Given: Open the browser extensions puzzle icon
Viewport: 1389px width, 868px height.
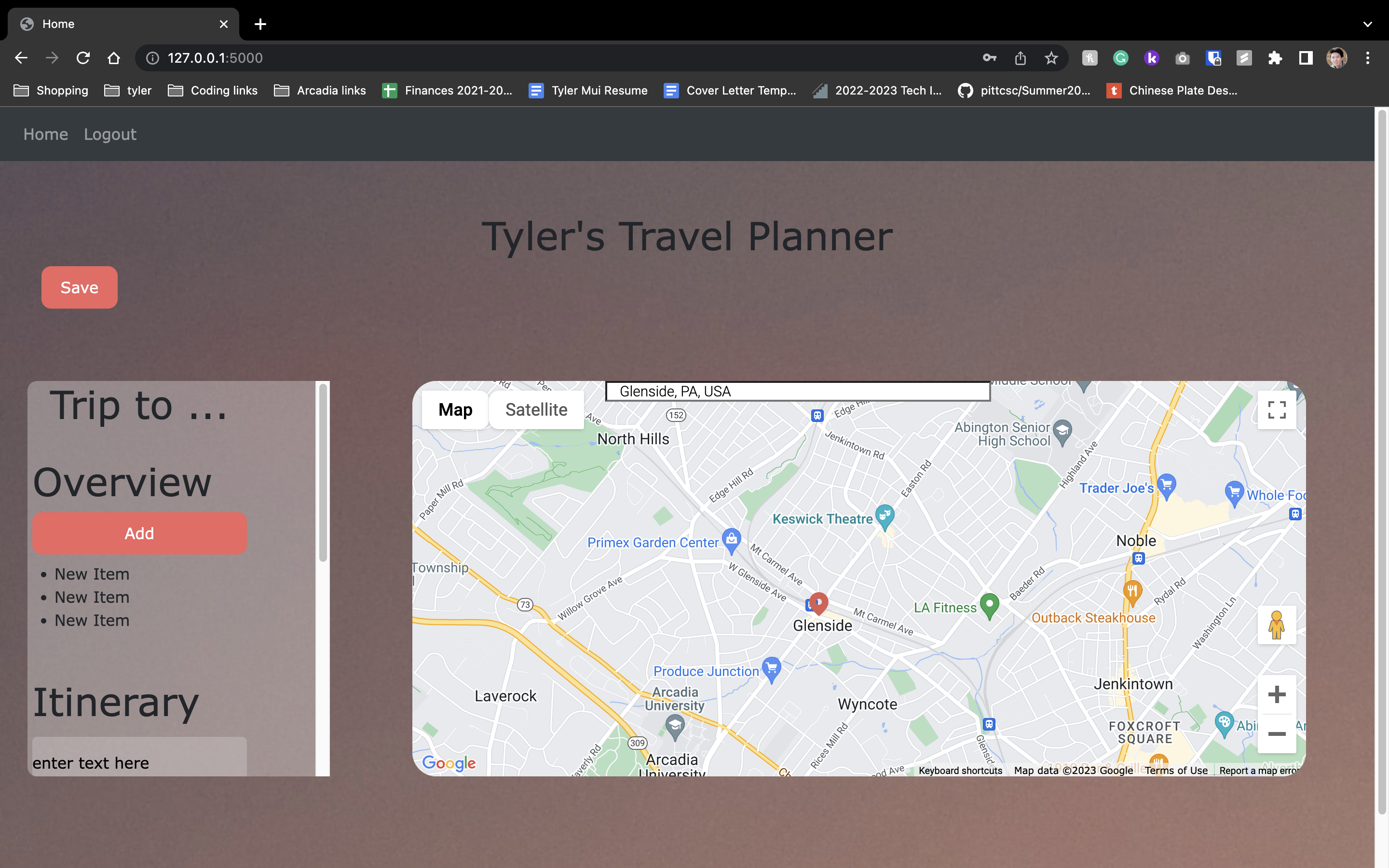Looking at the screenshot, I should point(1275,58).
